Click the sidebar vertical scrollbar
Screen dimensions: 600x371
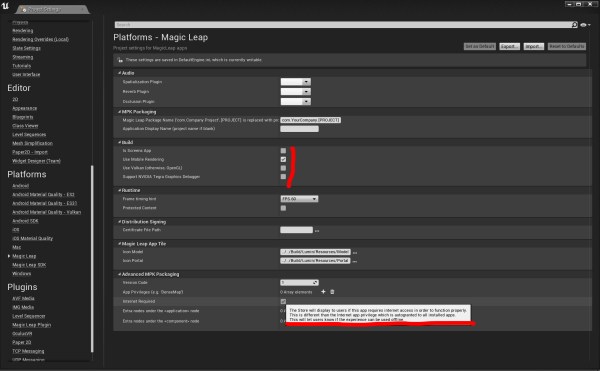(x=92, y=259)
